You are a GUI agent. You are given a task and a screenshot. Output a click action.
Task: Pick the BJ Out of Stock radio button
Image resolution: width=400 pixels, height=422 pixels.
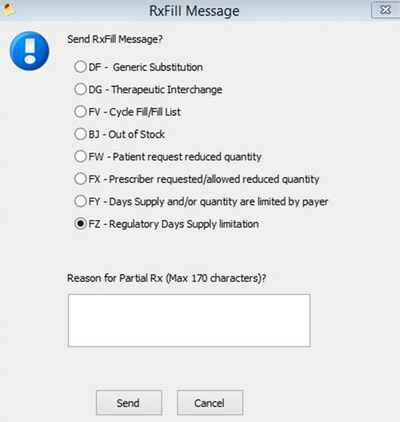tap(80, 134)
